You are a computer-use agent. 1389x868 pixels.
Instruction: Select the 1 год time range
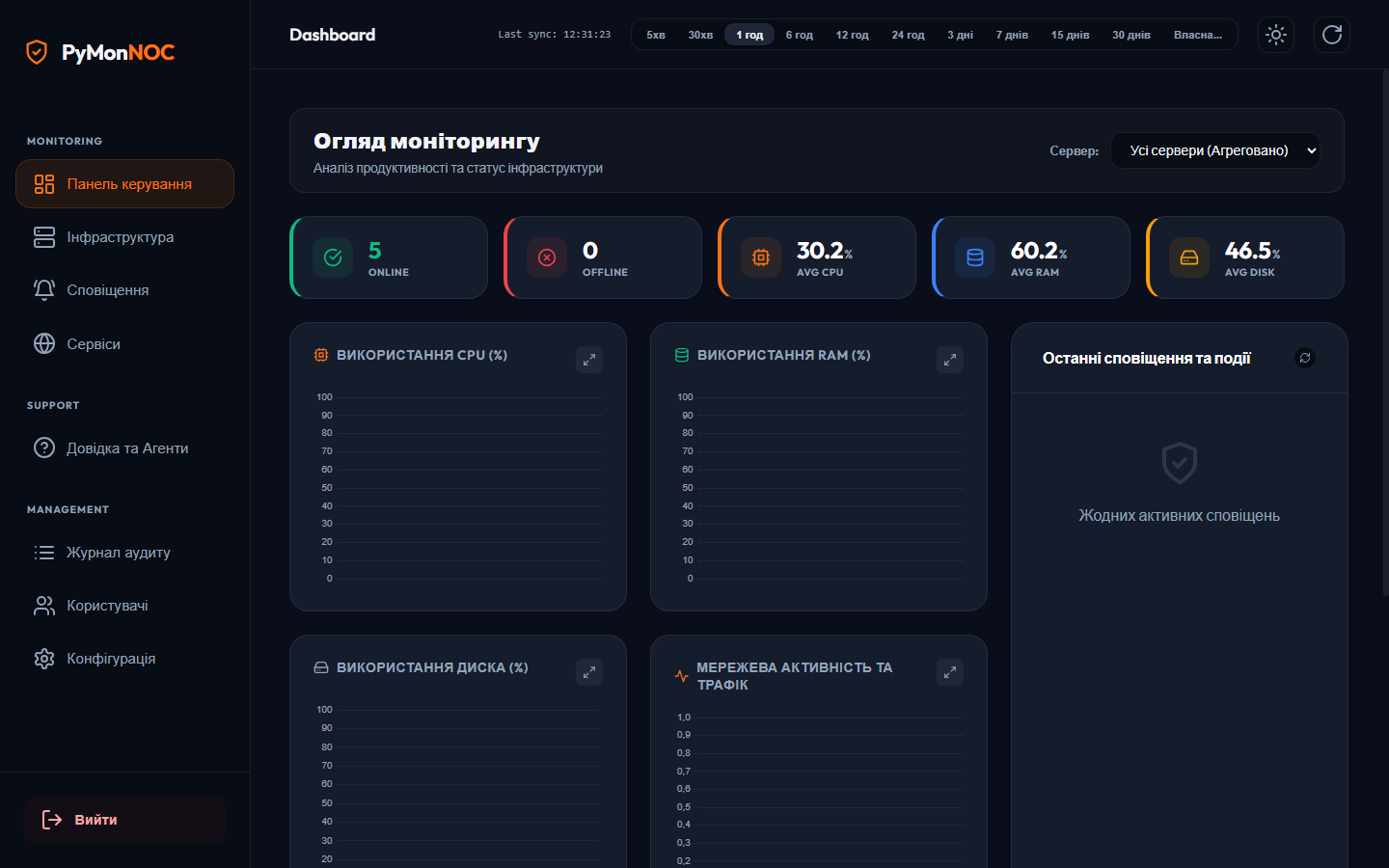[x=749, y=35]
